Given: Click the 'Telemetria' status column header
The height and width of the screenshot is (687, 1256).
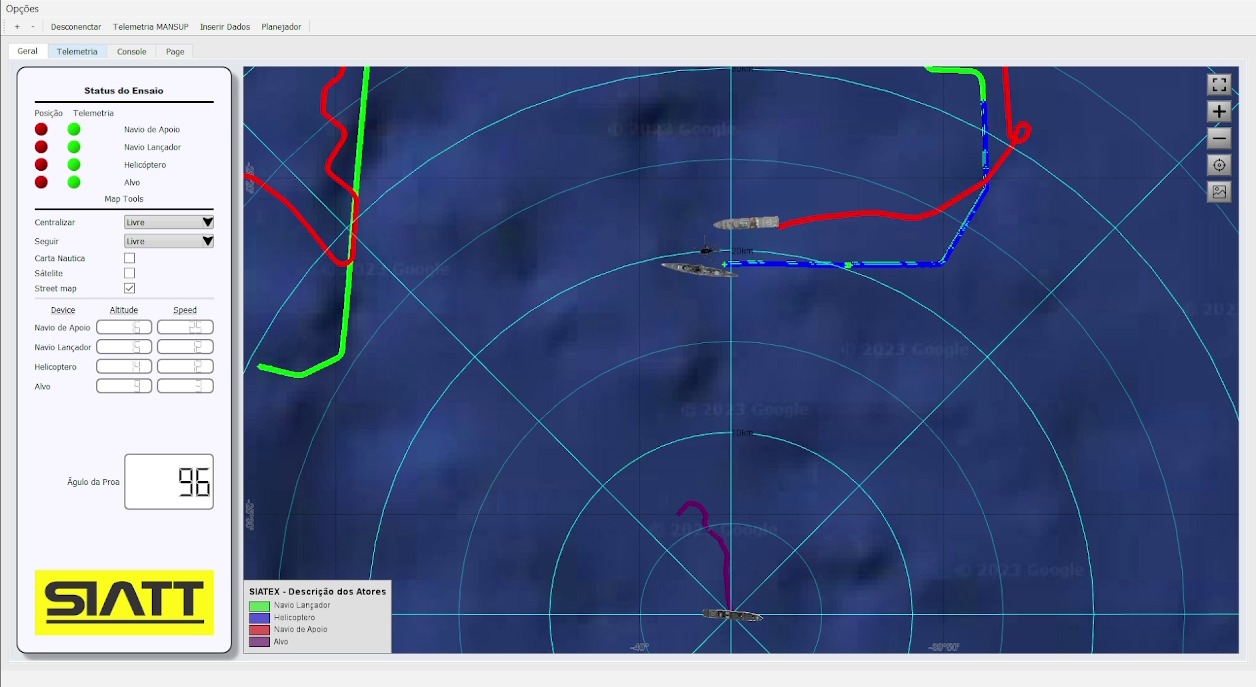Looking at the screenshot, I should pyautogui.click(x=93, y=113).
